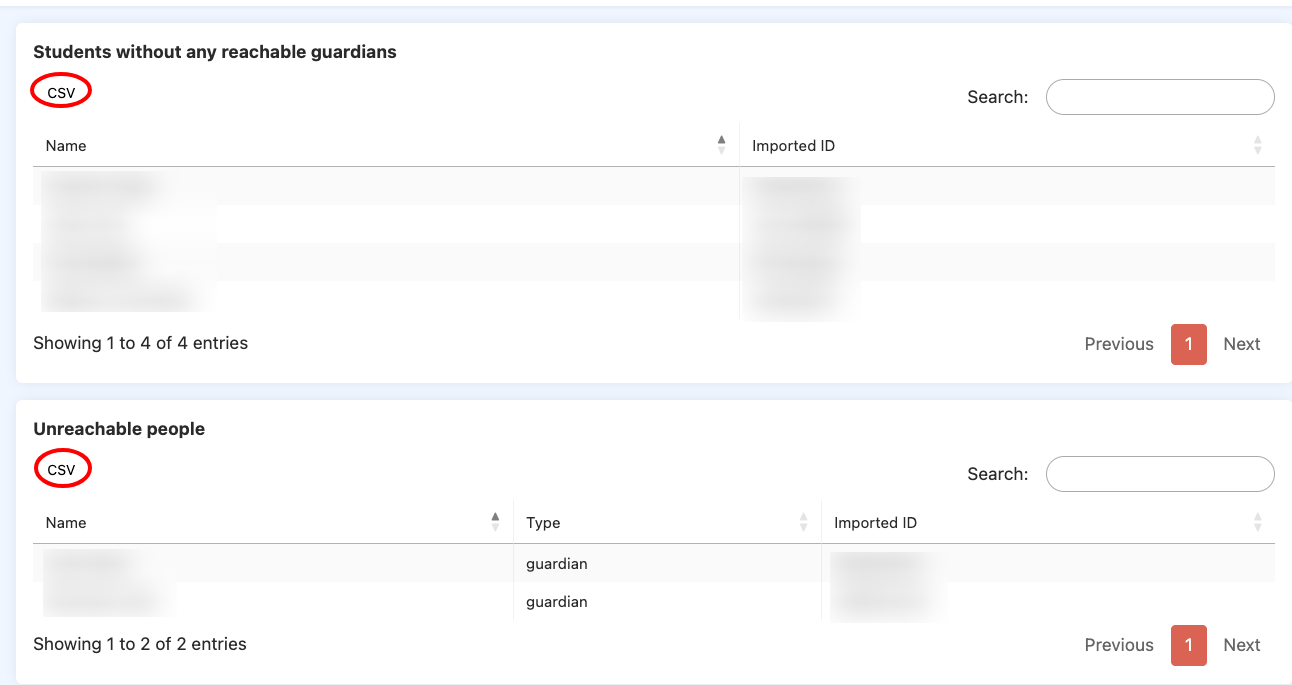Toggle ascending sort on the students Name column
Viewport: 1292px width, 685px height.
click(x=721, y=144)
